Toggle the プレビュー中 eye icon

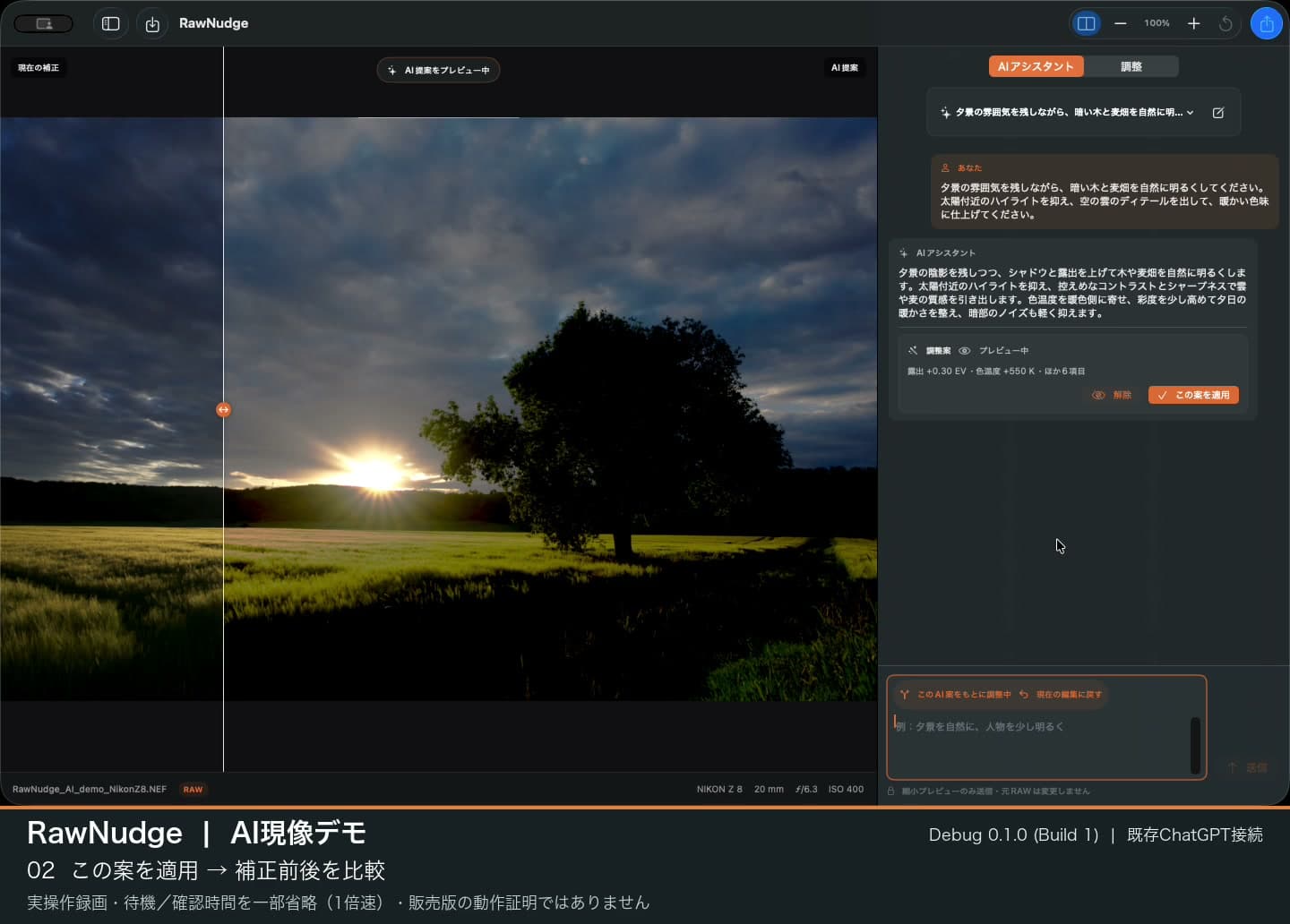(x=965, y=350)
